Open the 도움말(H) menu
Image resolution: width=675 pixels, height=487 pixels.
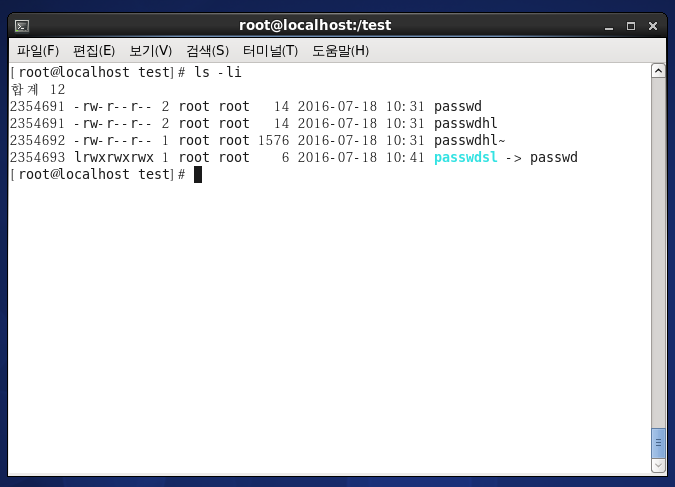tap(340, 51)
